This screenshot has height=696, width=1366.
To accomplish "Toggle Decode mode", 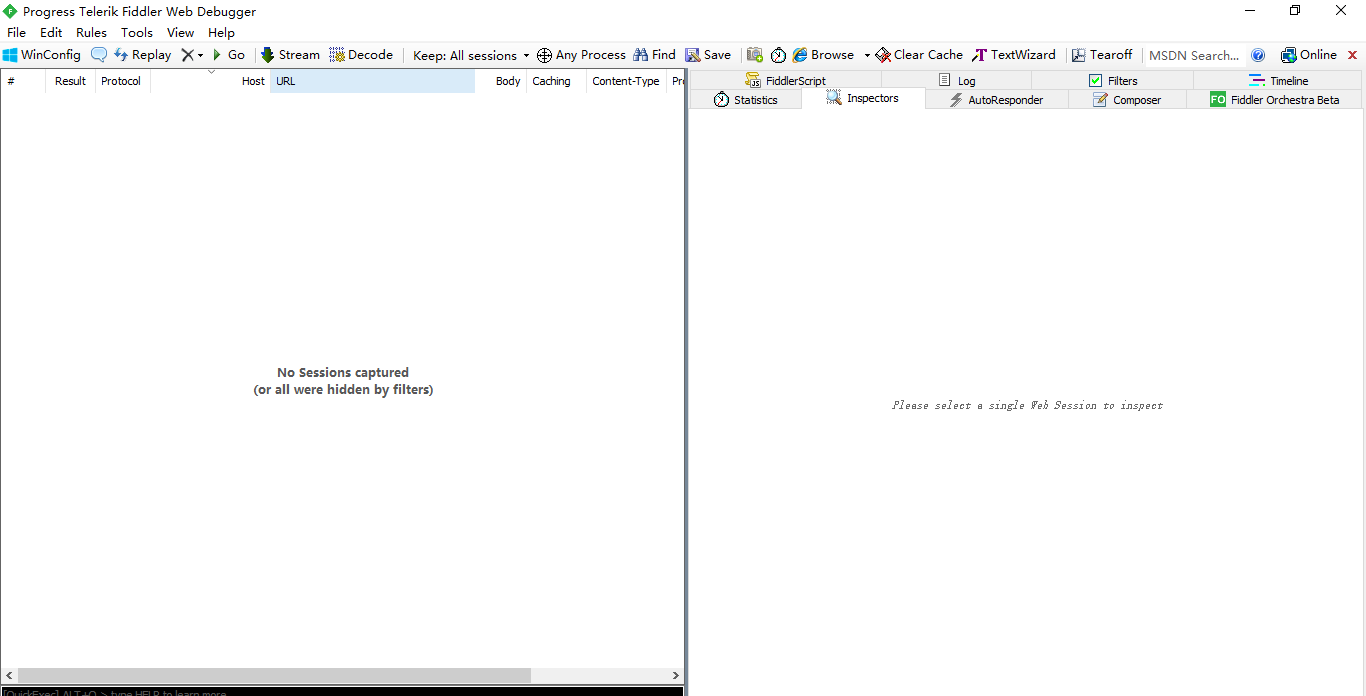I will [x=361, y=55].
